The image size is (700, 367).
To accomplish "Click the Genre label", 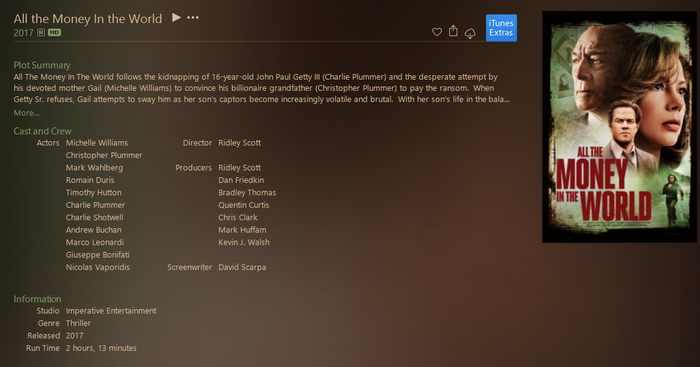I will tap(48, 323).
